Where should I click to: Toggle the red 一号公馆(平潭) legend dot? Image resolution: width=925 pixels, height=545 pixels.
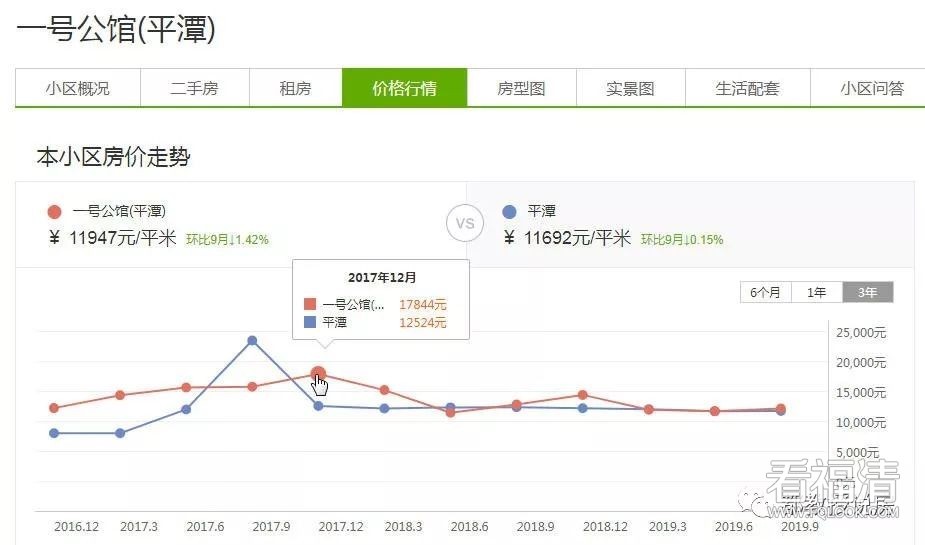pyautogui.click(x=55, y=212)
